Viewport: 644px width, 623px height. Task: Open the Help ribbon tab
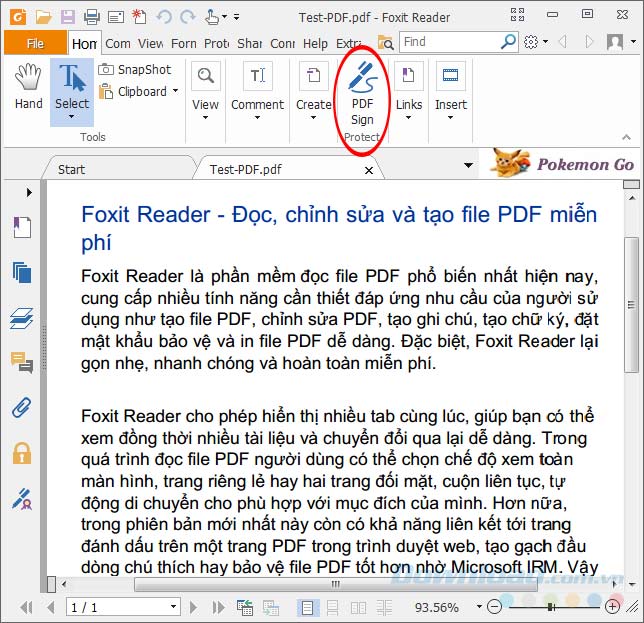(x=315, y=43)
